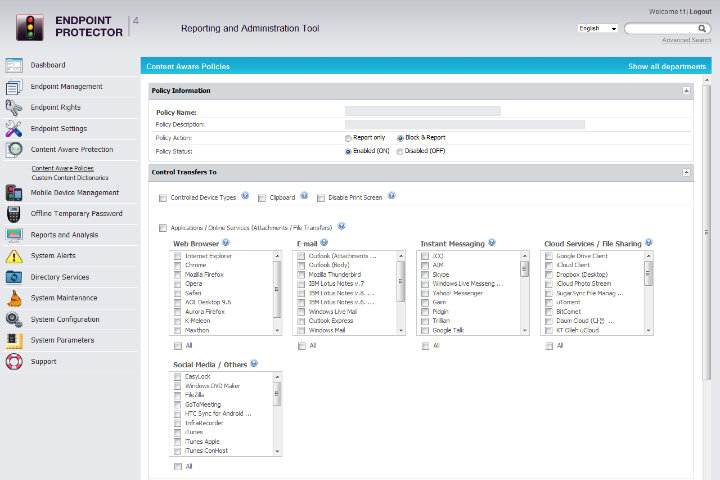Select the Report only radio button

[x=348, y=138]
